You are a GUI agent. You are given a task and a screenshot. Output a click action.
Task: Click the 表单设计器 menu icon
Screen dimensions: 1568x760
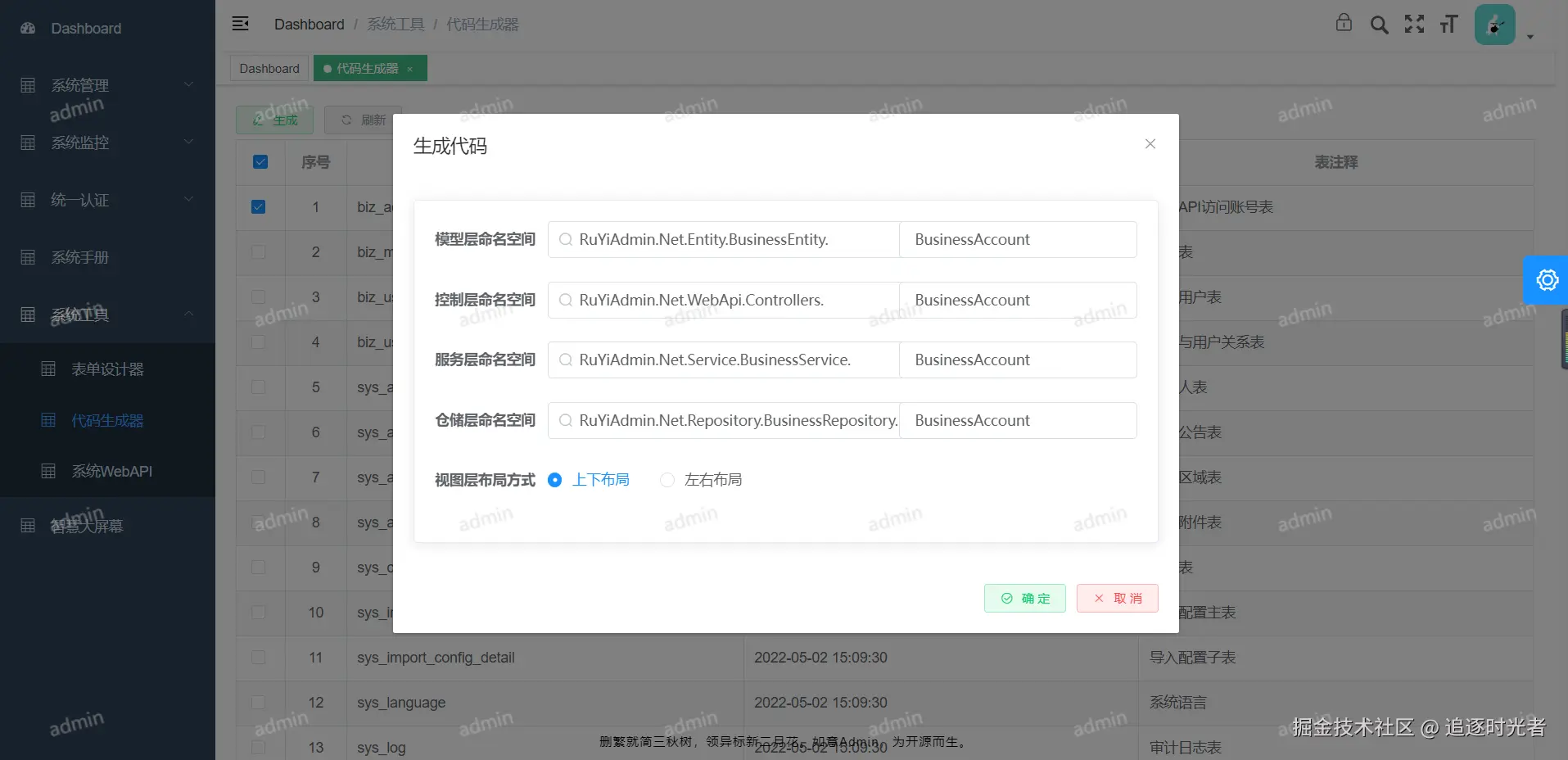48,369
